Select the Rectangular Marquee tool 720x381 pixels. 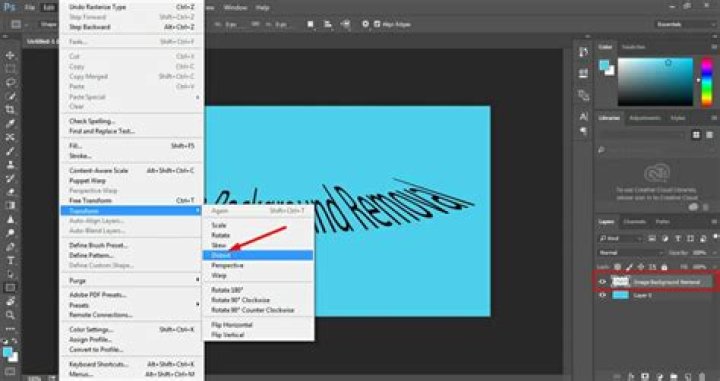[x=10, y=69]
